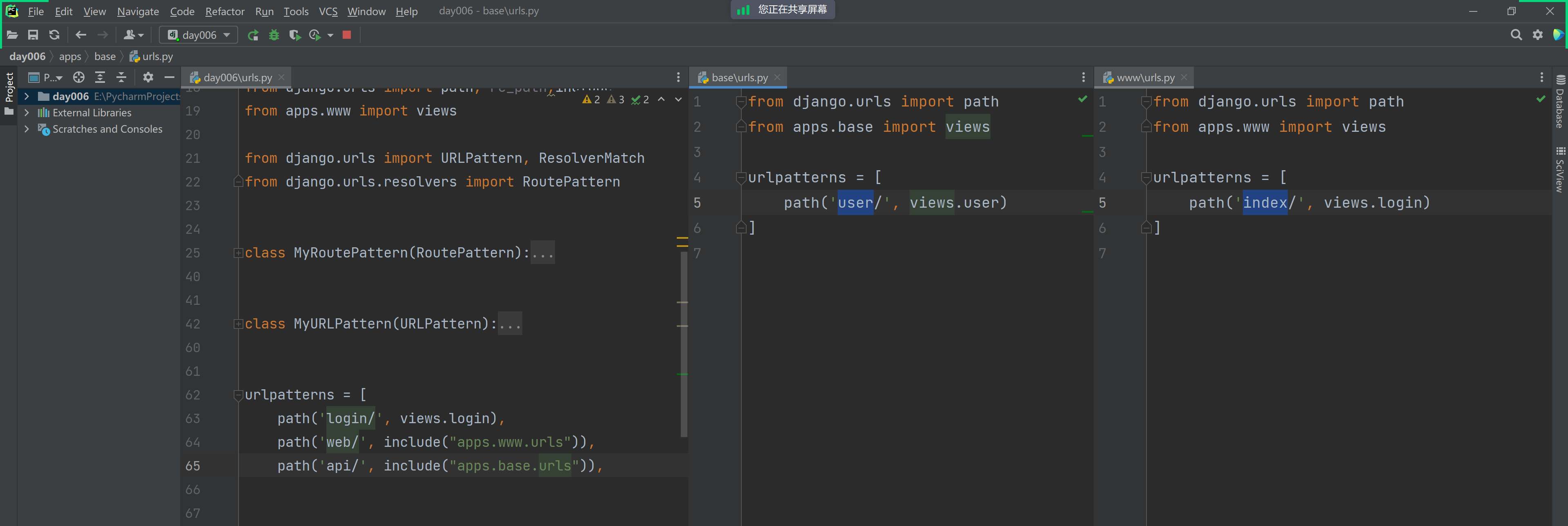Open IDE settings gear icon top right
The width and height of the screenshot is (1568, 526).
click(1538, 35)
